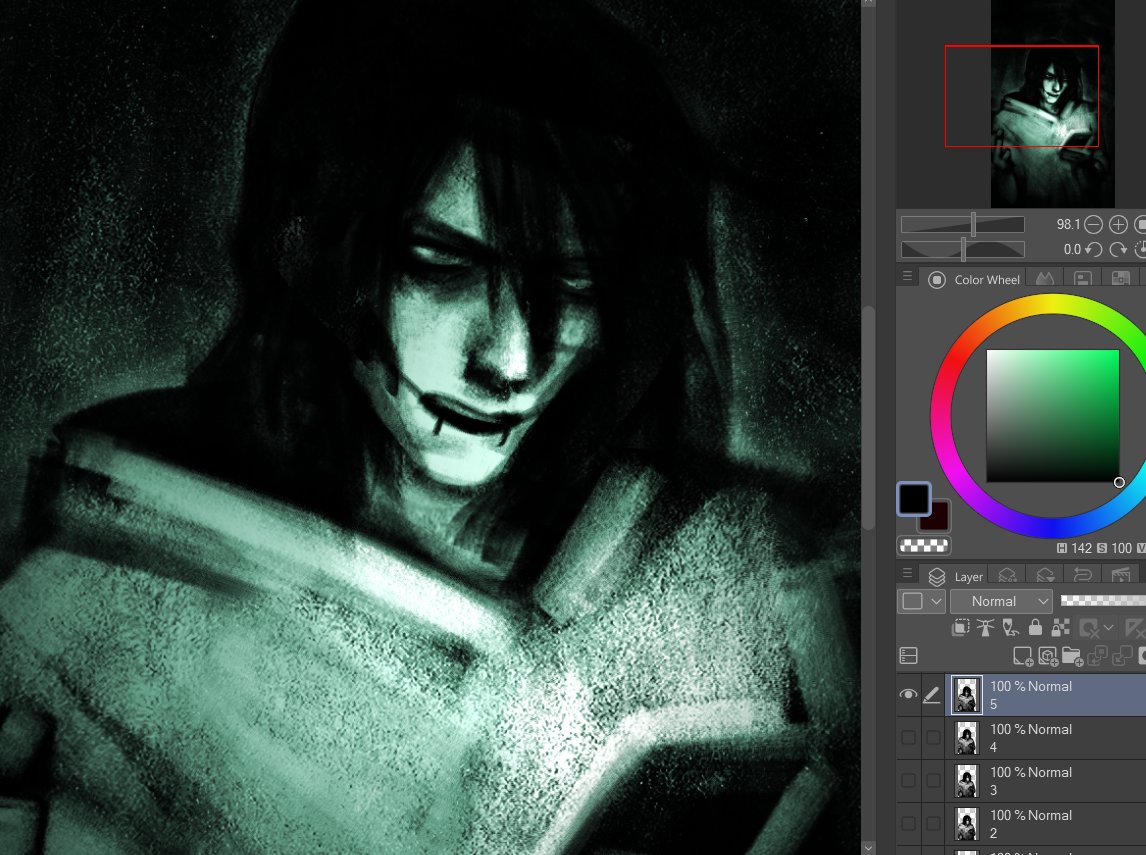Open the History tab
Image resolution: width=1146 pixels, height=855 pixels.
click(x=1082, y=576)
